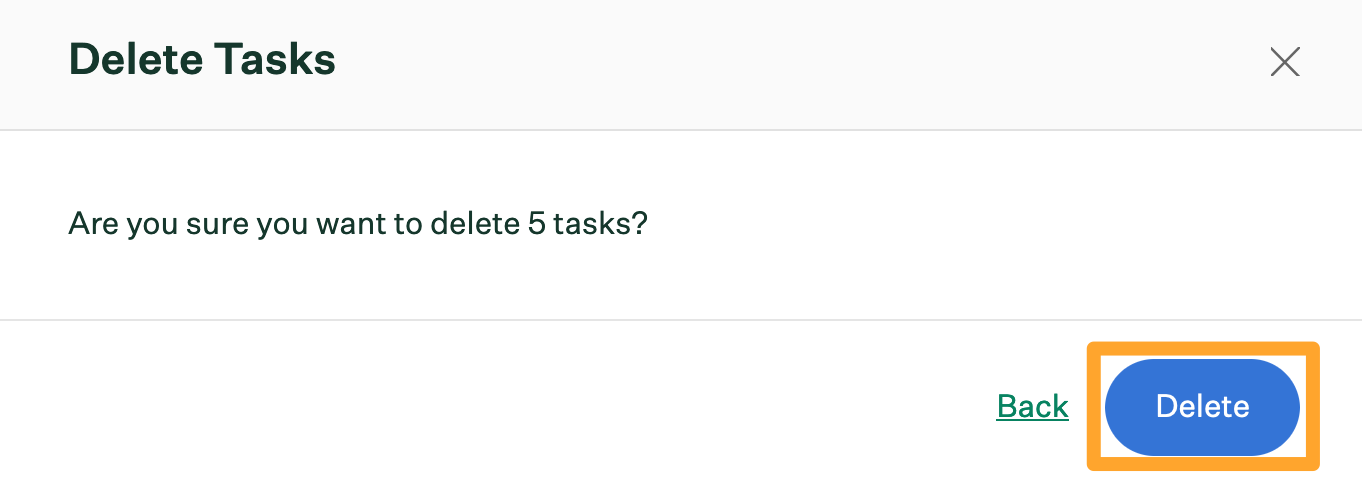Go back using the Back link
This screenshot has height=488, width=1362.
click(x=1033, y=406)
